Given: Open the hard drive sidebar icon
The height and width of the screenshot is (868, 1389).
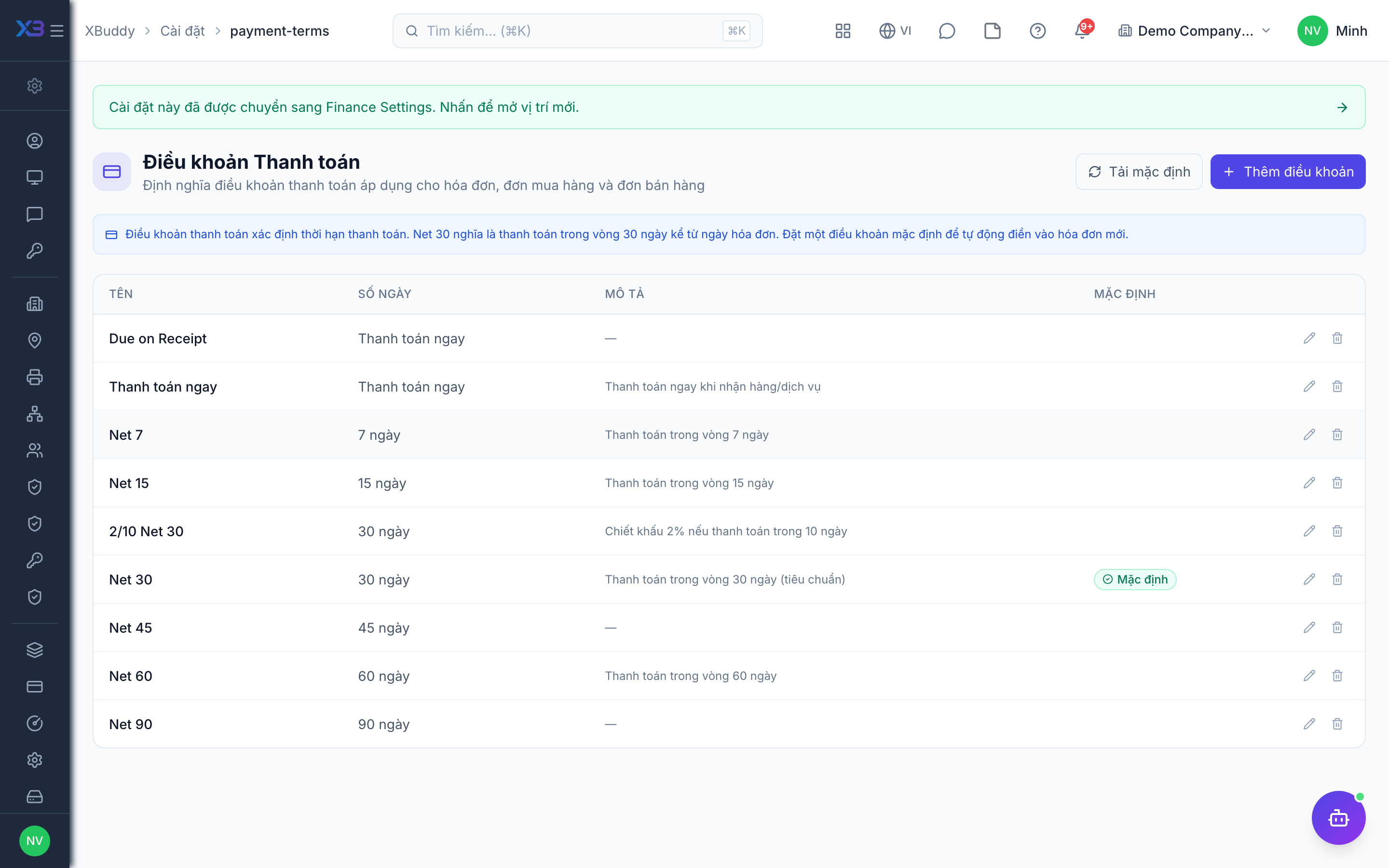Looking at the screenshot, I should [34, 797].
